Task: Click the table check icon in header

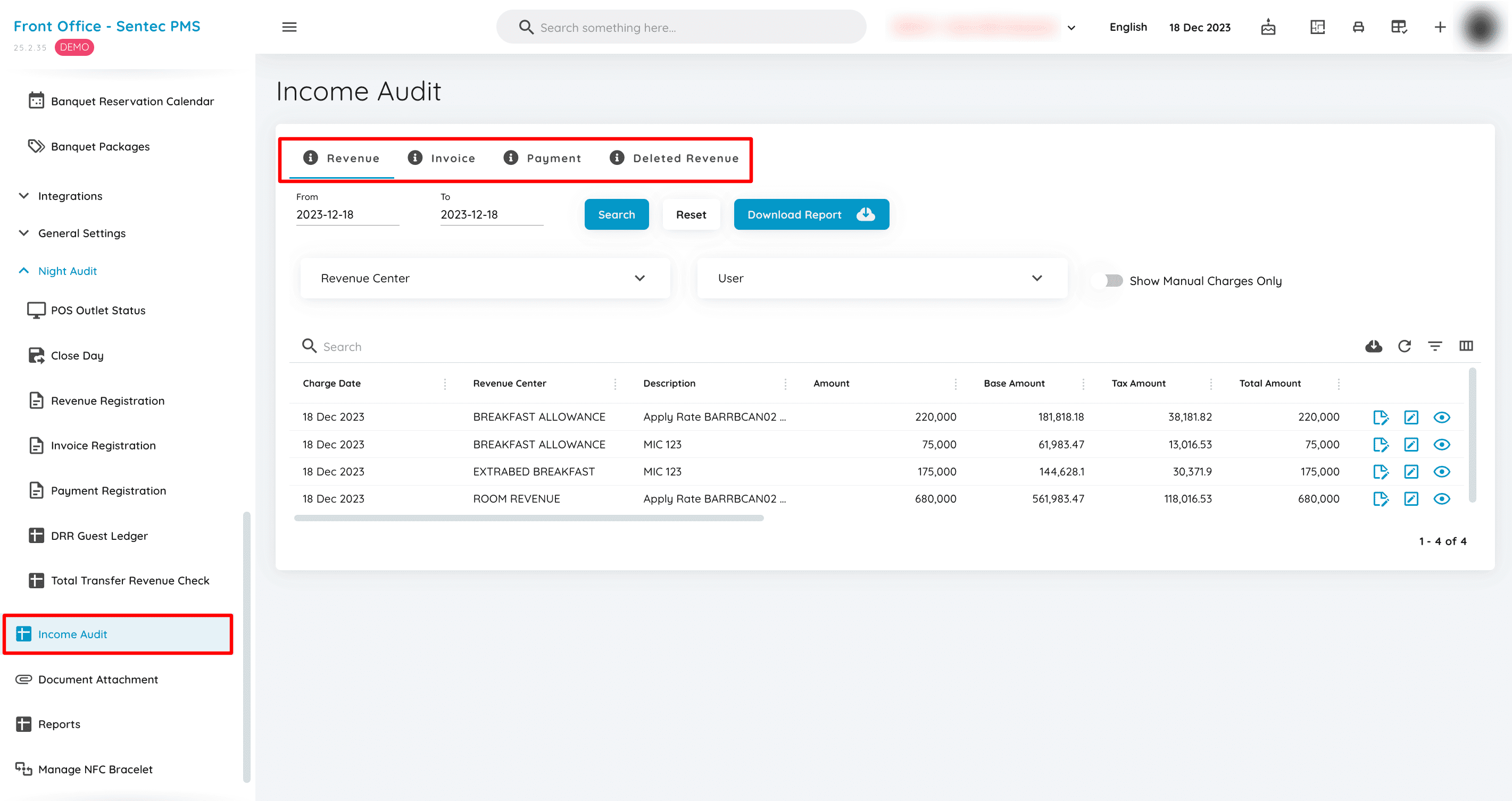Action: pos(1399,27)
